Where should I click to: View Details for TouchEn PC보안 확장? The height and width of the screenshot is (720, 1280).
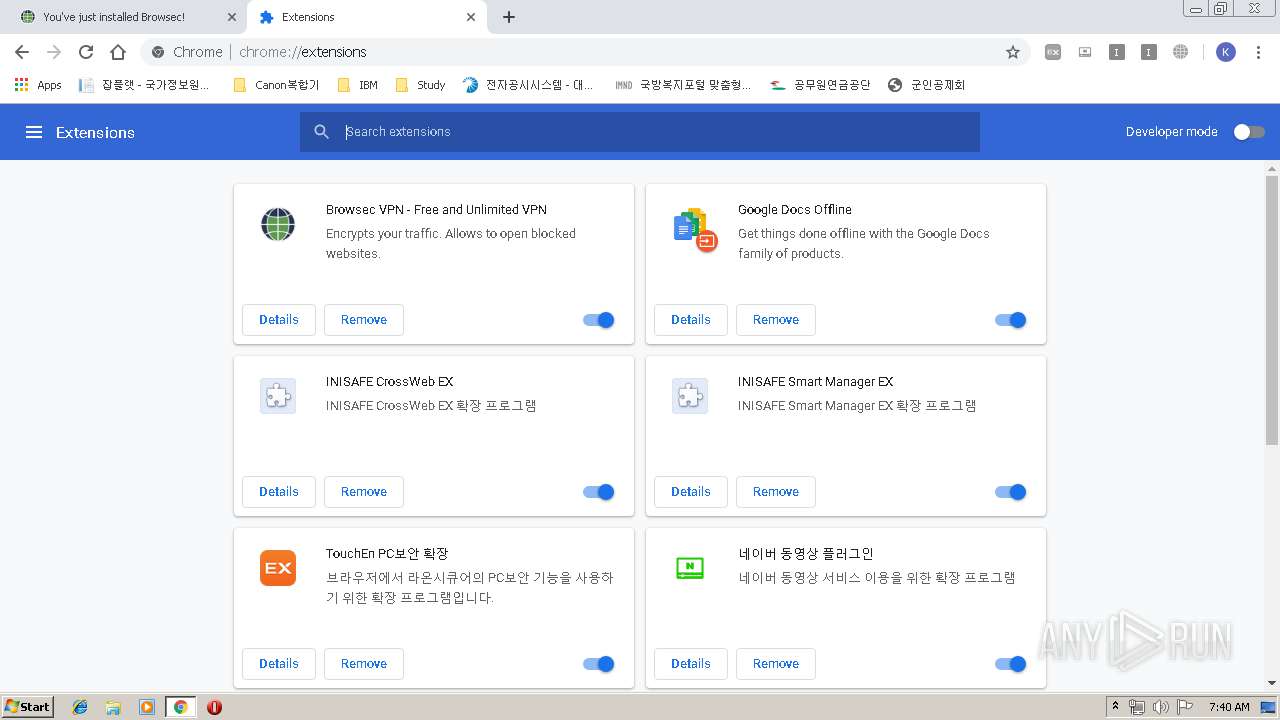point(279,664)
